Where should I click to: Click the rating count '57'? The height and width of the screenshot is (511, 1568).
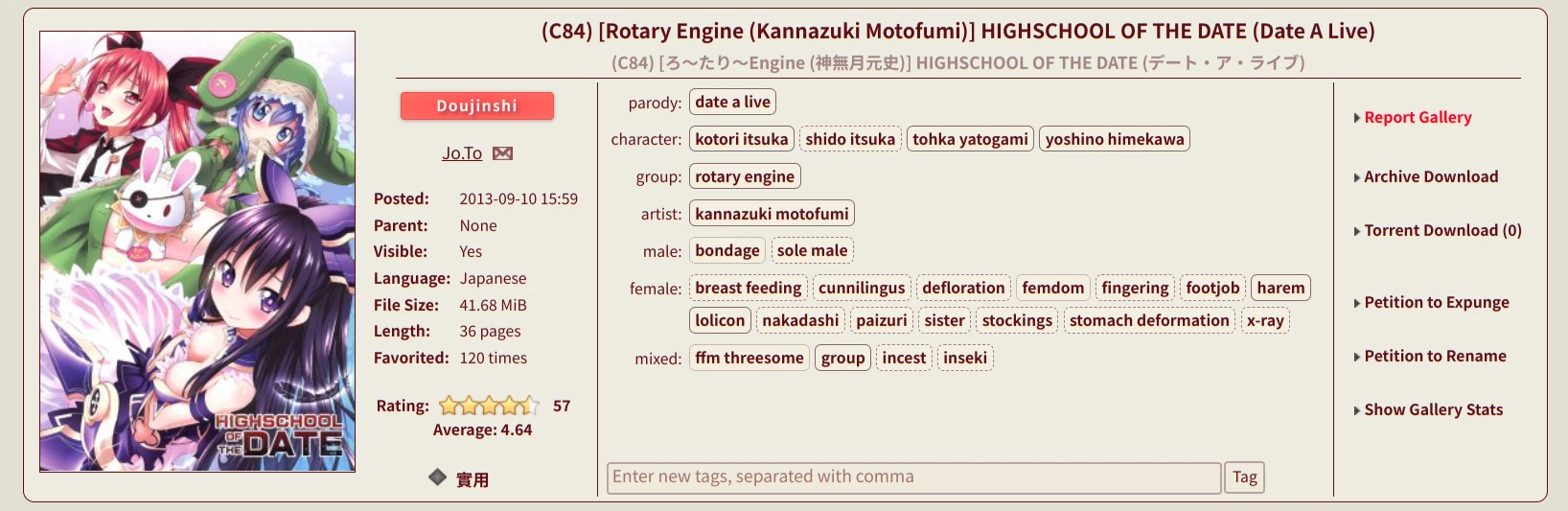(x=562, y=406)
